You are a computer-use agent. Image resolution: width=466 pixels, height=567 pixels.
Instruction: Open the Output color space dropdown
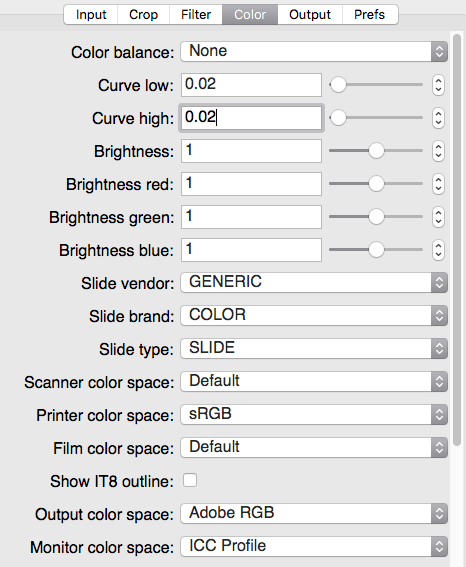(314, 513)
